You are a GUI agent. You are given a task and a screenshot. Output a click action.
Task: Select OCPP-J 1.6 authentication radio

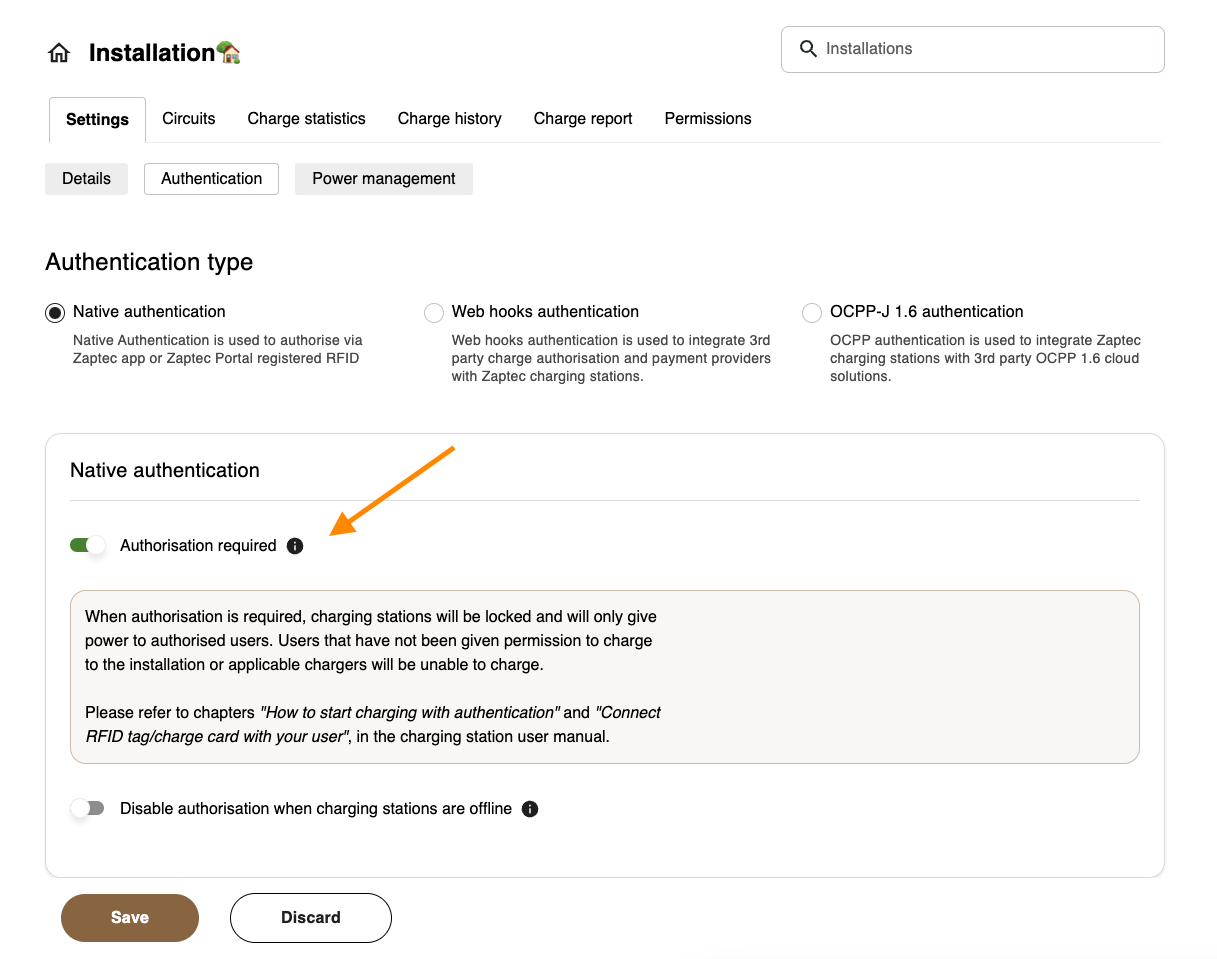pos(812,313)
